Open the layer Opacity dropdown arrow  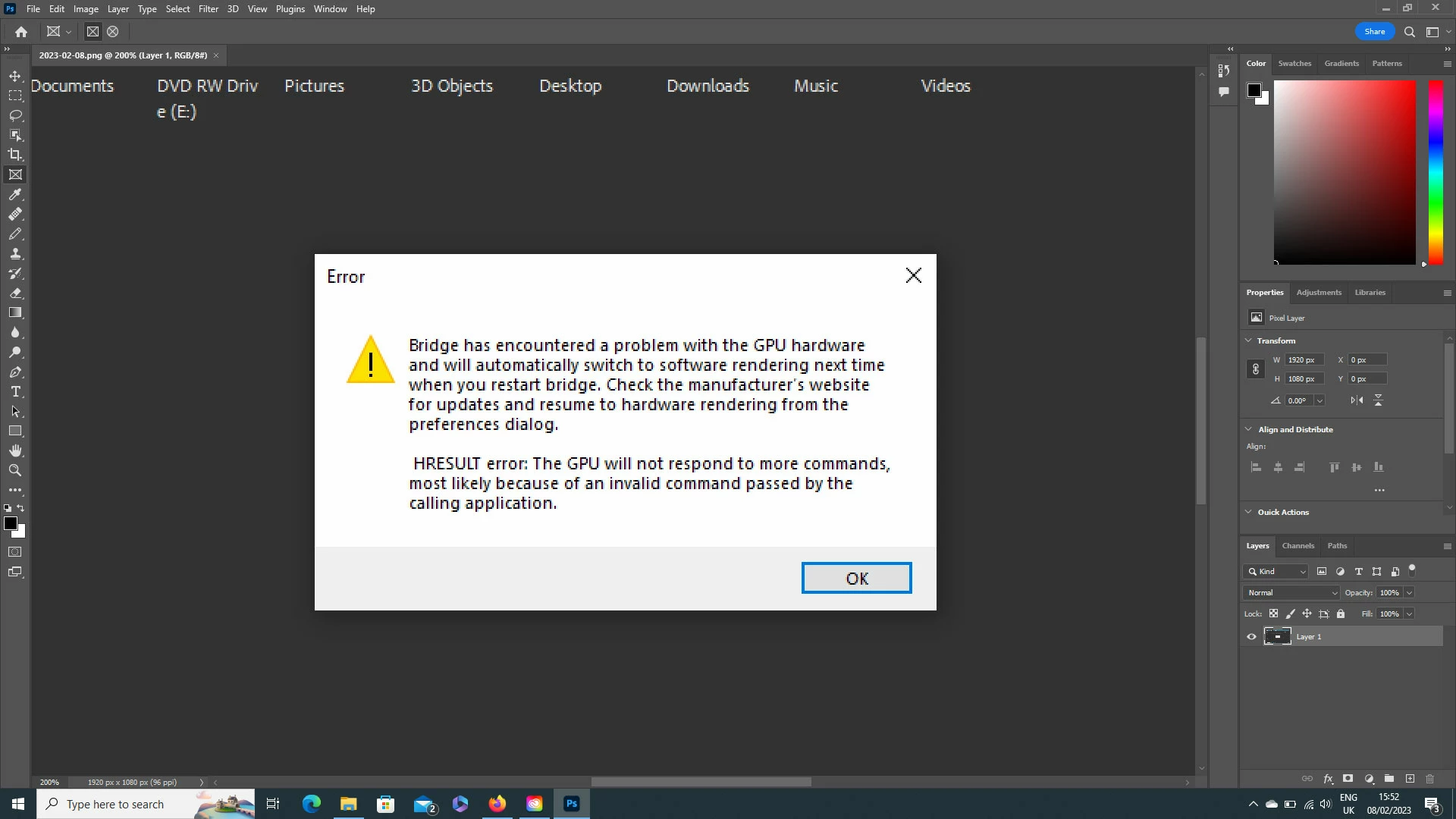[x=1409, y=593]
